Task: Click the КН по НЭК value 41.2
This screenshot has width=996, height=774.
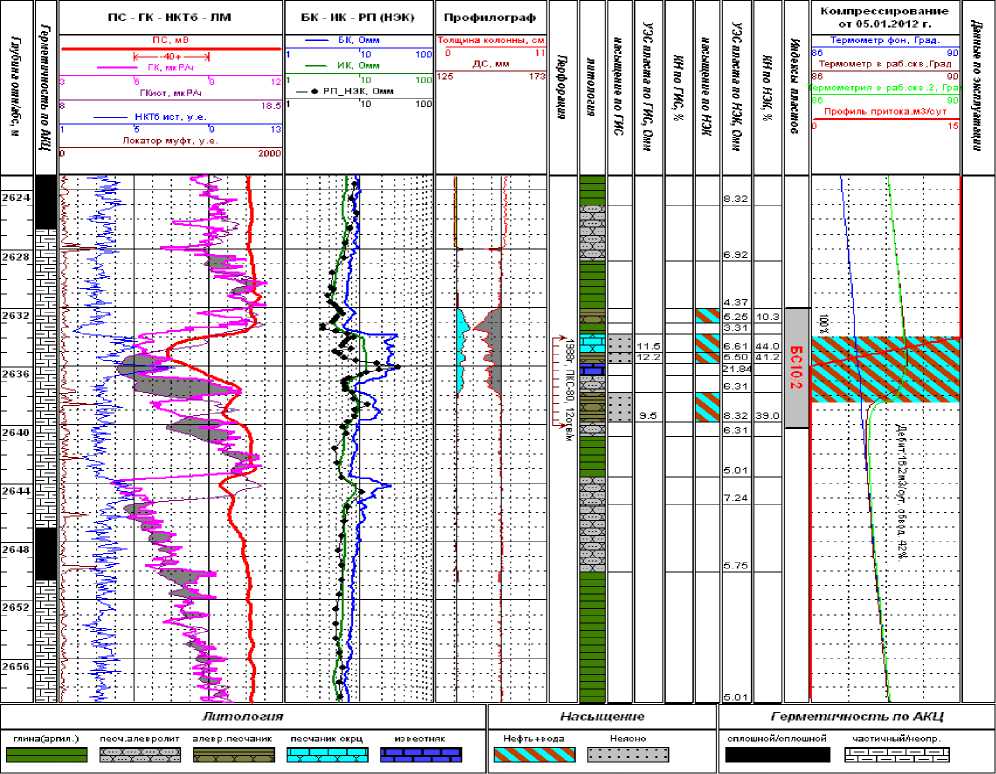Action: point(767,357)
